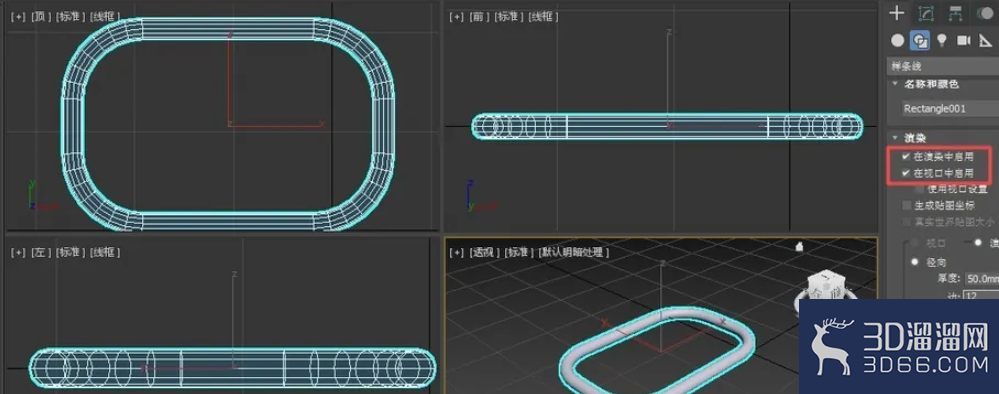999x394 pixels.
Task: Open [线框] shading menu in 顶 viewport
Action: tap(105, 17)
